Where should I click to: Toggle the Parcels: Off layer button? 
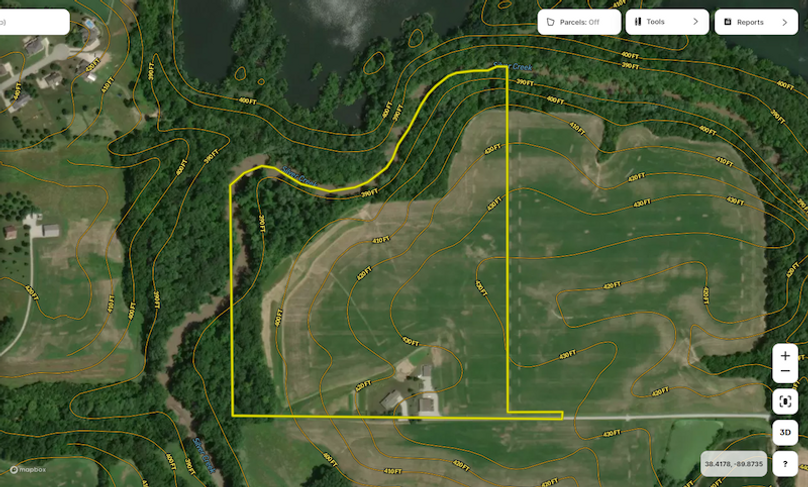[x=579, y=22]
